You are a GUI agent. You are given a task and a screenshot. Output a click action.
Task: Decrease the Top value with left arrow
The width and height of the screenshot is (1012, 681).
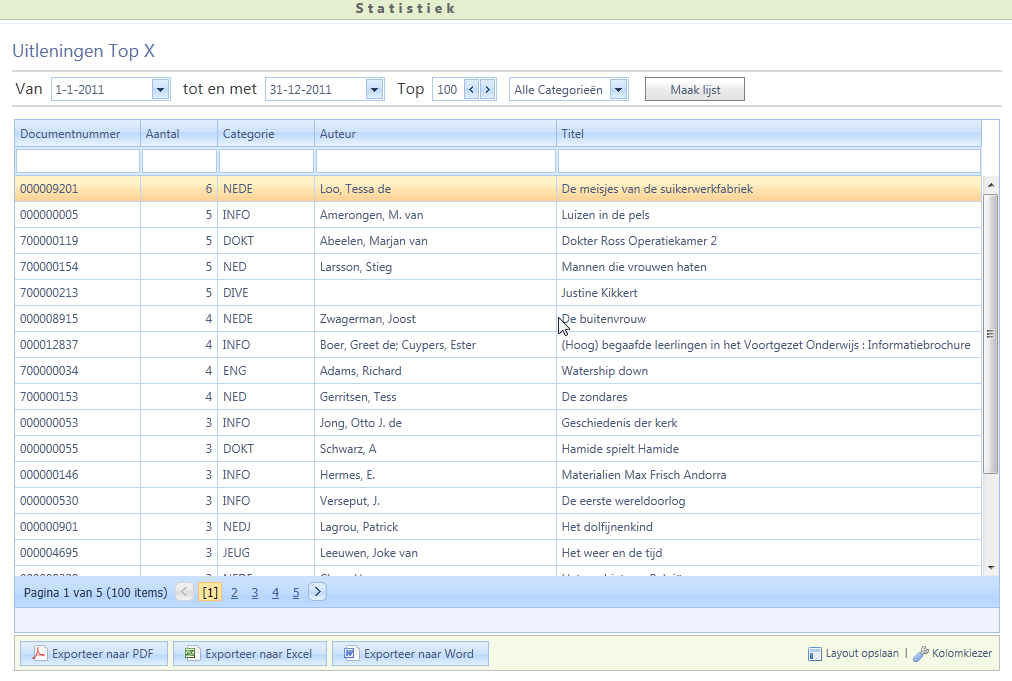(471, 89)
